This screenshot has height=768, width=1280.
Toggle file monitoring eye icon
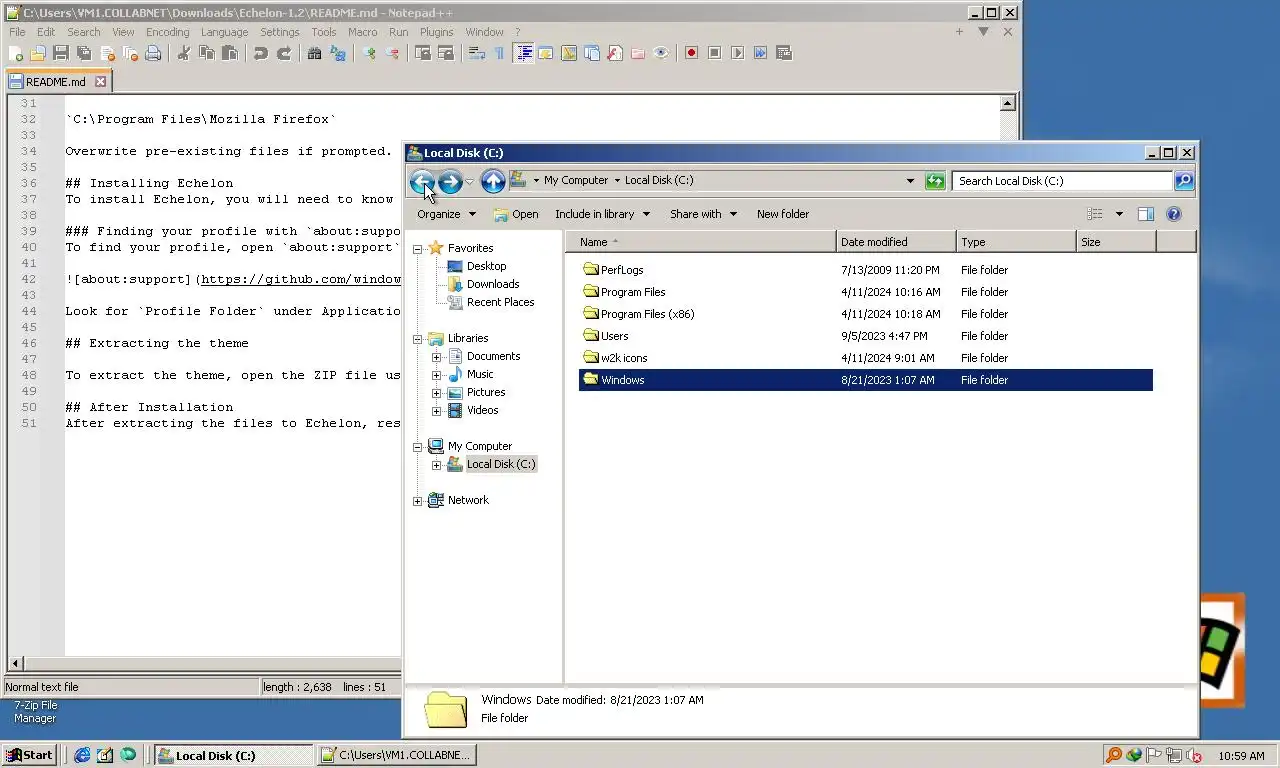pos(661,53)
